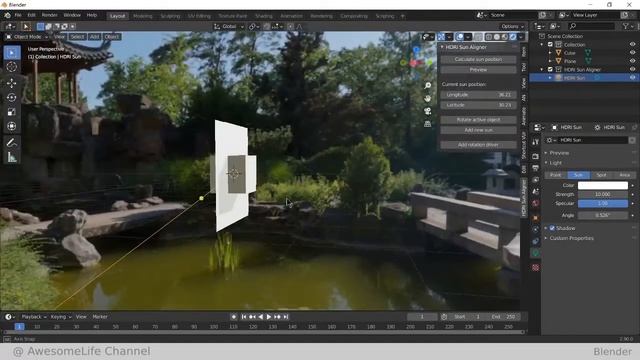
Task: Select the Select Box tool in toolbar
Action: (11, 53)
